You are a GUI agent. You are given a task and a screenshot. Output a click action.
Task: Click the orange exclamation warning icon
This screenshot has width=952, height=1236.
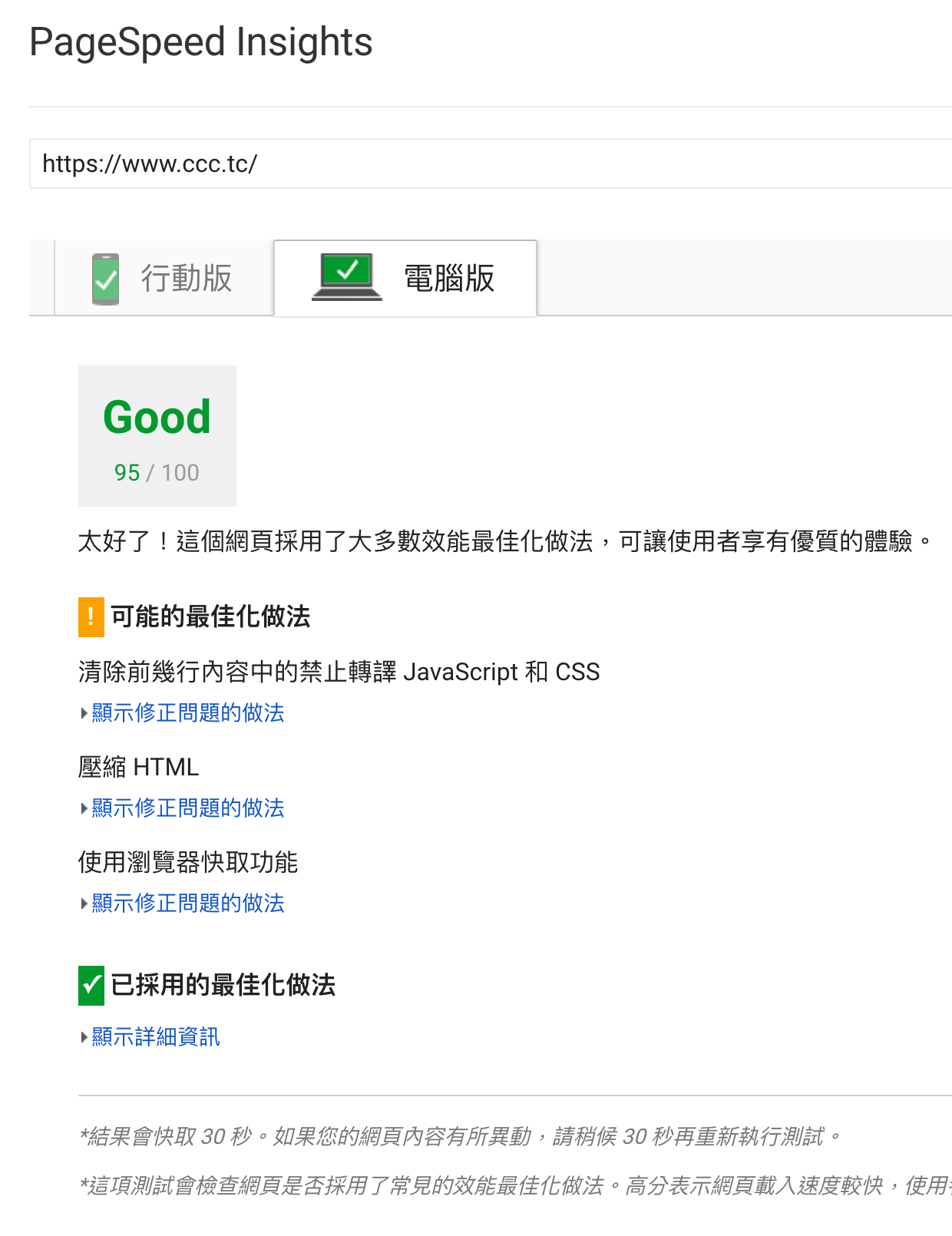coord(91,617)
